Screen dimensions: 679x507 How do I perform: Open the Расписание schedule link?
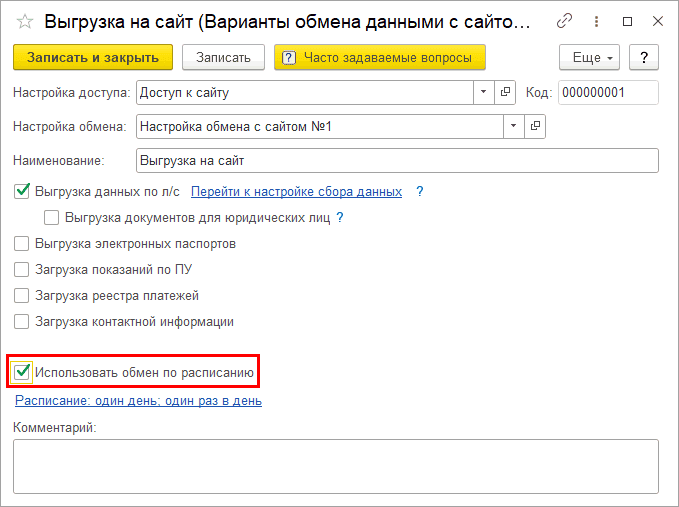tap(138, 401)
